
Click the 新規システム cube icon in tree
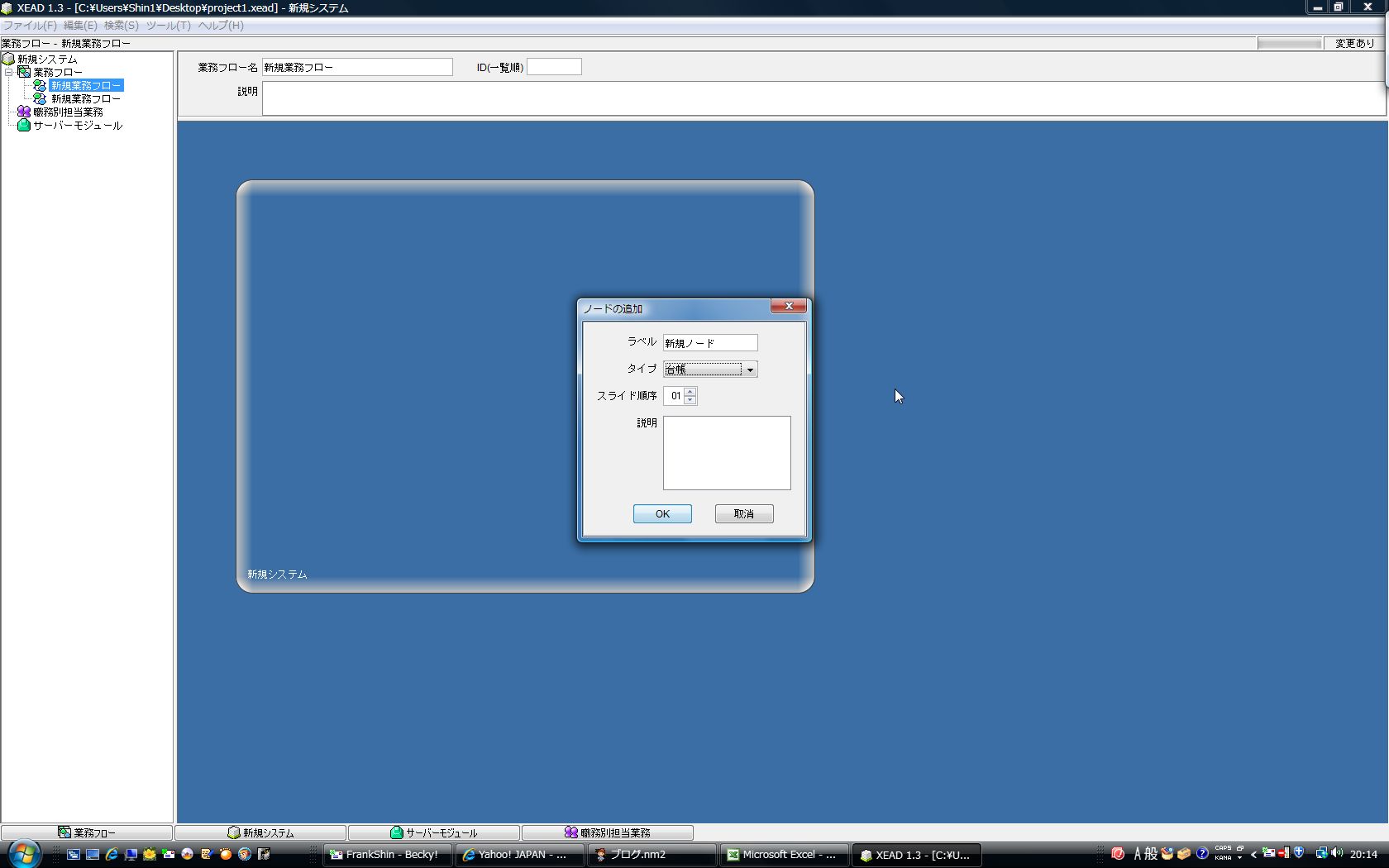tap(8, 59)
